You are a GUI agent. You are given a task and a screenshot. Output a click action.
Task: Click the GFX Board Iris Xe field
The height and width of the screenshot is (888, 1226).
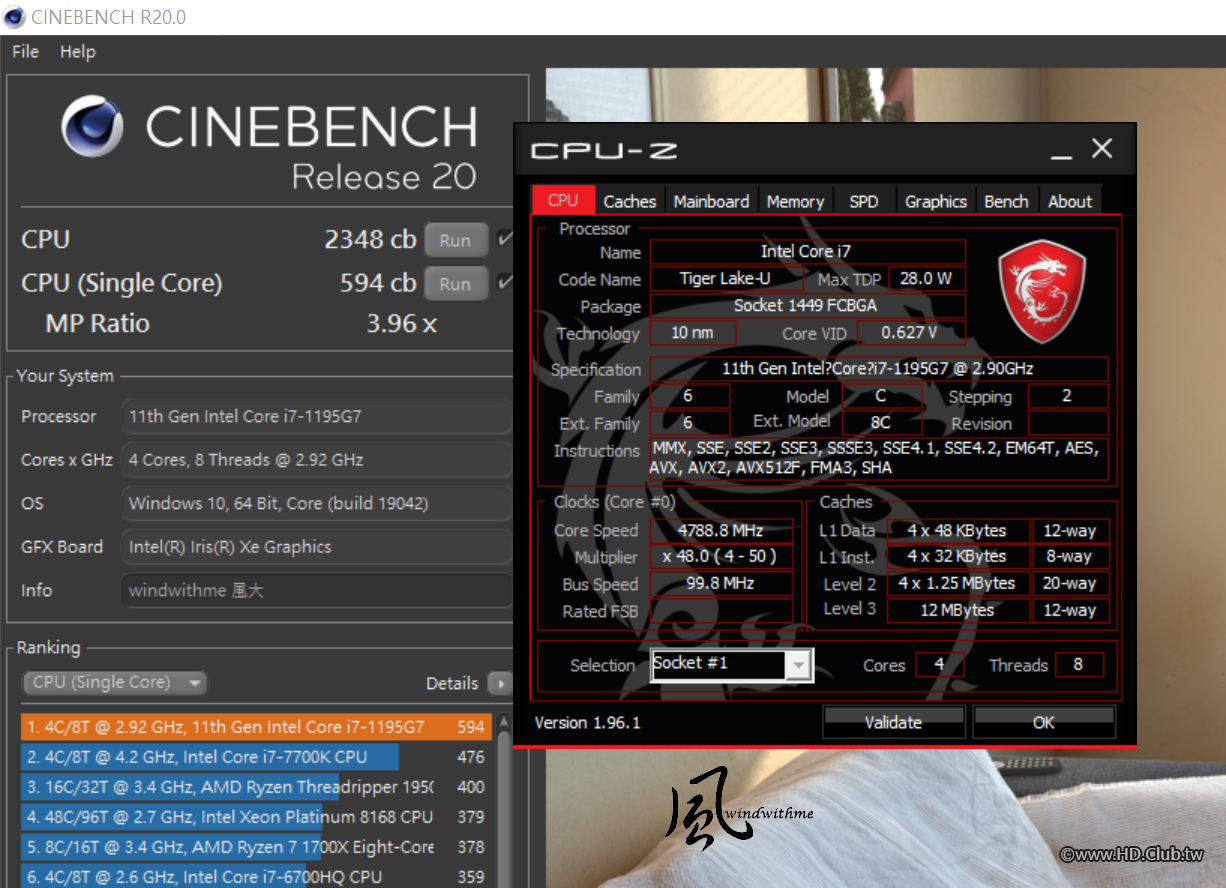coord(317,547)
